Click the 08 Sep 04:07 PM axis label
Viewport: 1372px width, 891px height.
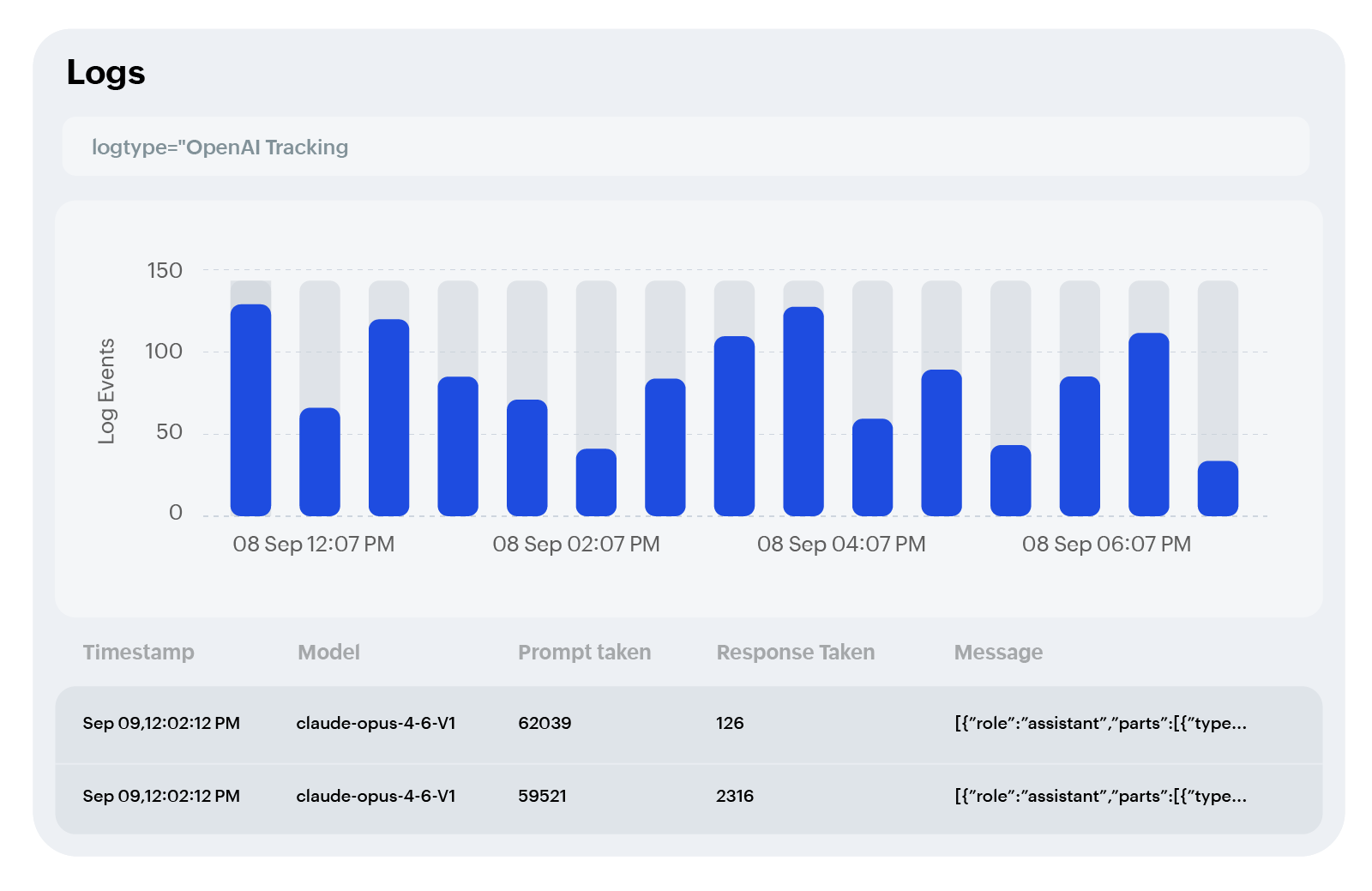[x=841, y=545]
